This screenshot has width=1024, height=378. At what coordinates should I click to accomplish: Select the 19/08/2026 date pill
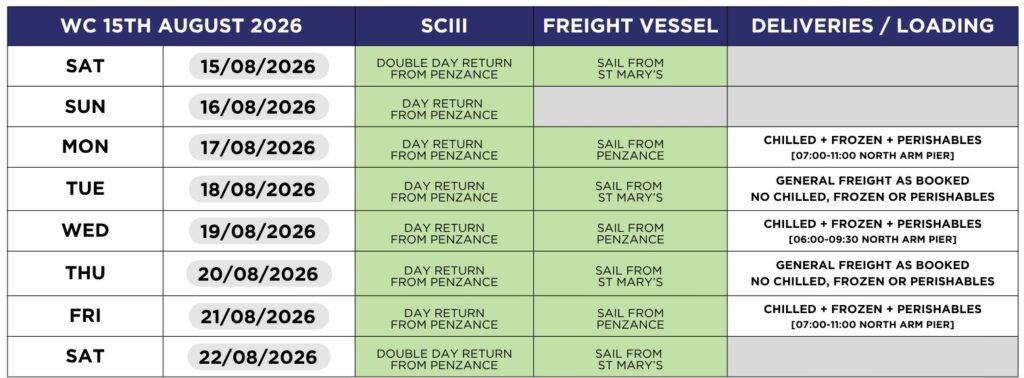pos(259,231)
